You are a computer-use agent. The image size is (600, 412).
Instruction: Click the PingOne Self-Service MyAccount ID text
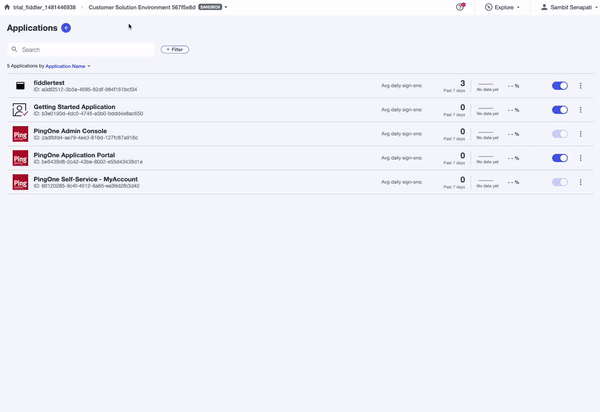86,186
